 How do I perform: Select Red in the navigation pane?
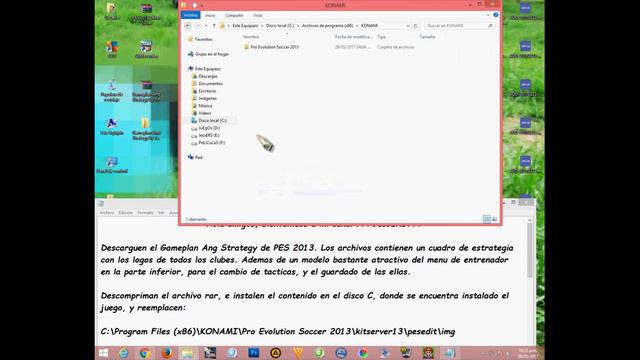point(198,158)
